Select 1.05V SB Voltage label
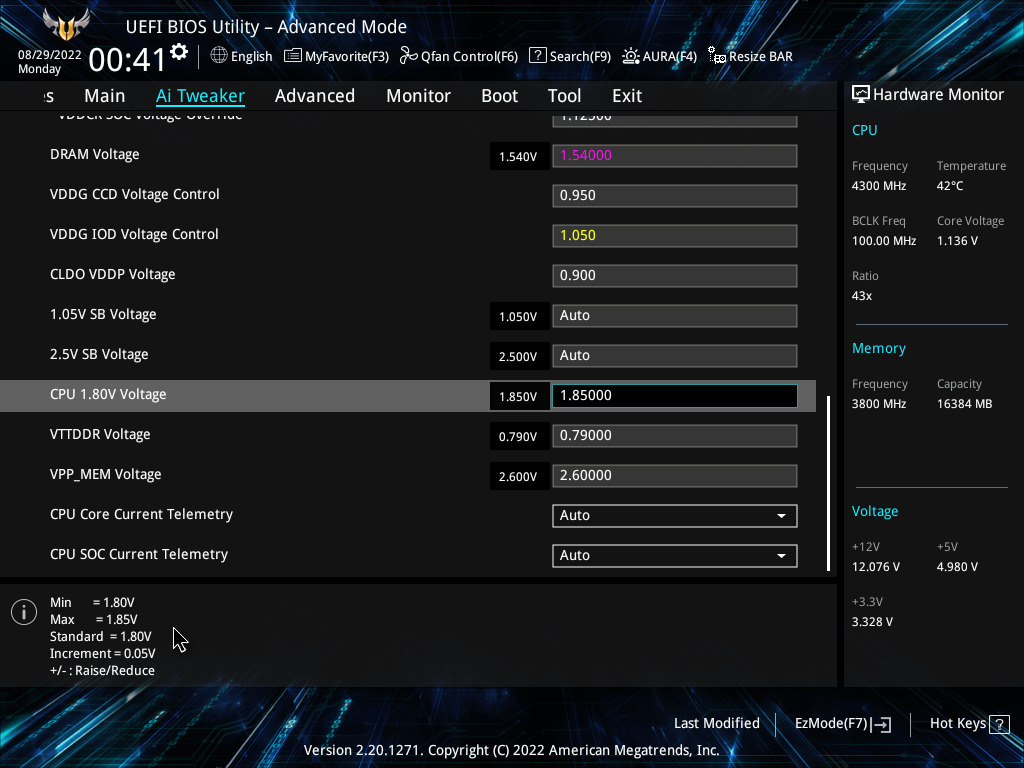 coord(103,315)
